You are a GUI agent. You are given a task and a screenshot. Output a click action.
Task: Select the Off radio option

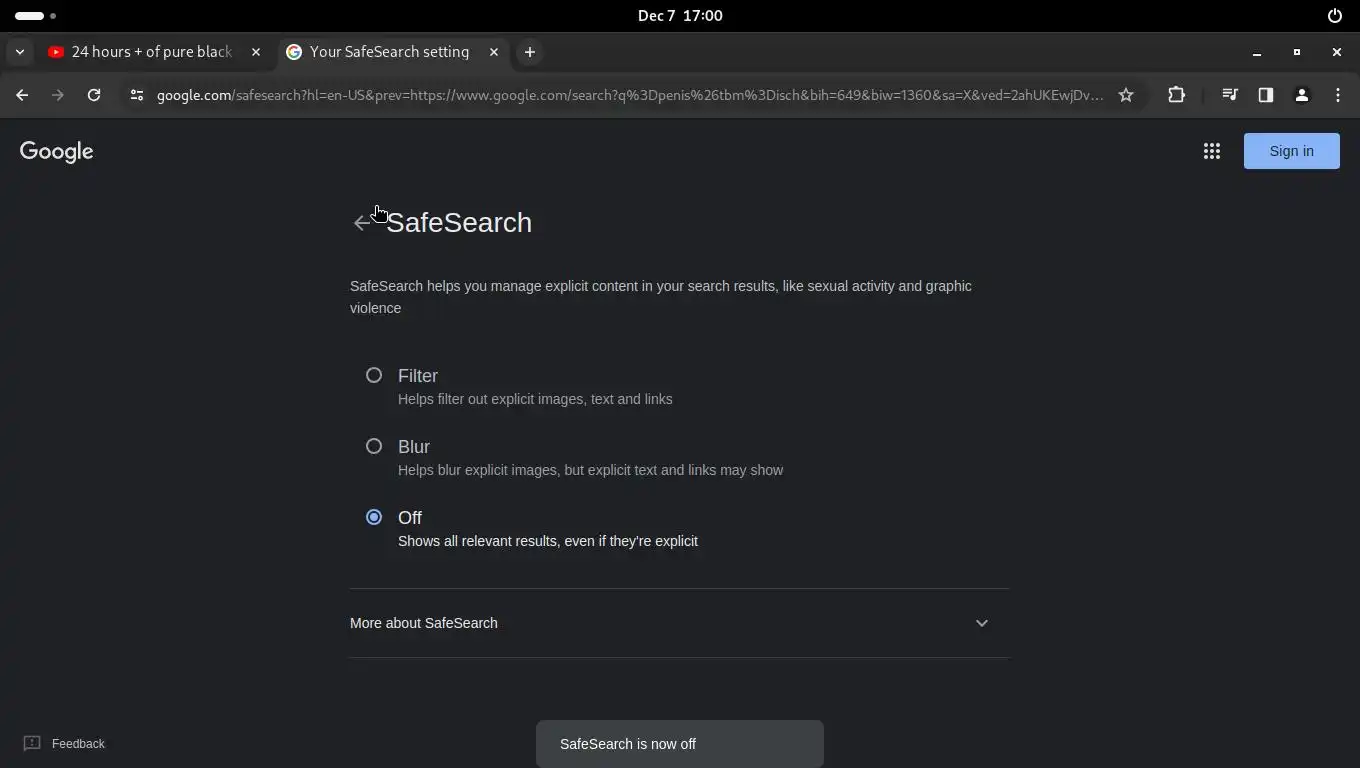[374, 517]
